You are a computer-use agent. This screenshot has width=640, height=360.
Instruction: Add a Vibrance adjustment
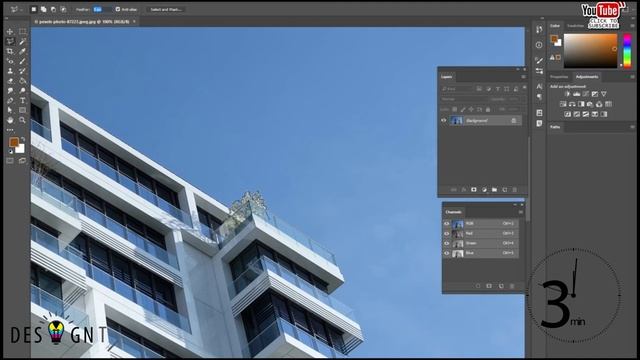[604, 94]
